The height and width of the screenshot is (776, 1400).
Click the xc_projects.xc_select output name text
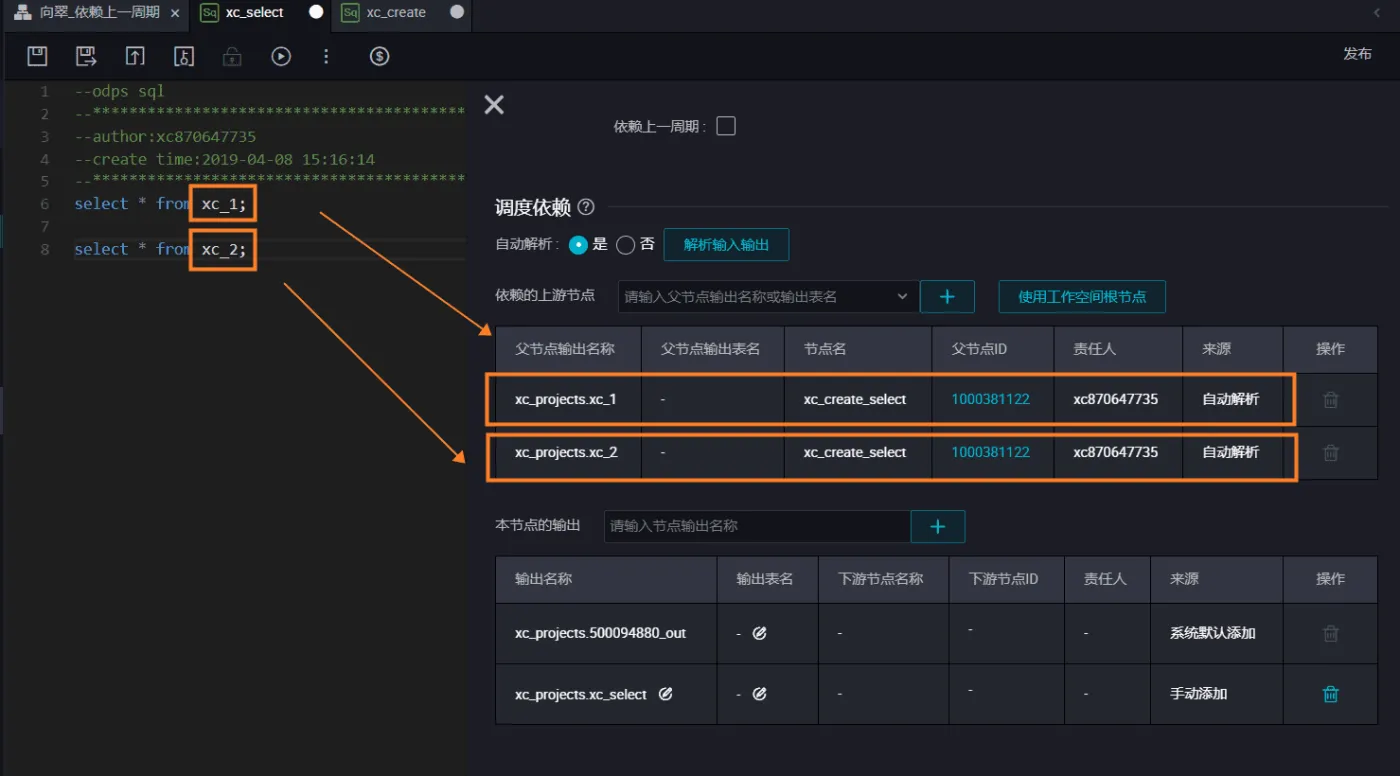pos(581,693)
